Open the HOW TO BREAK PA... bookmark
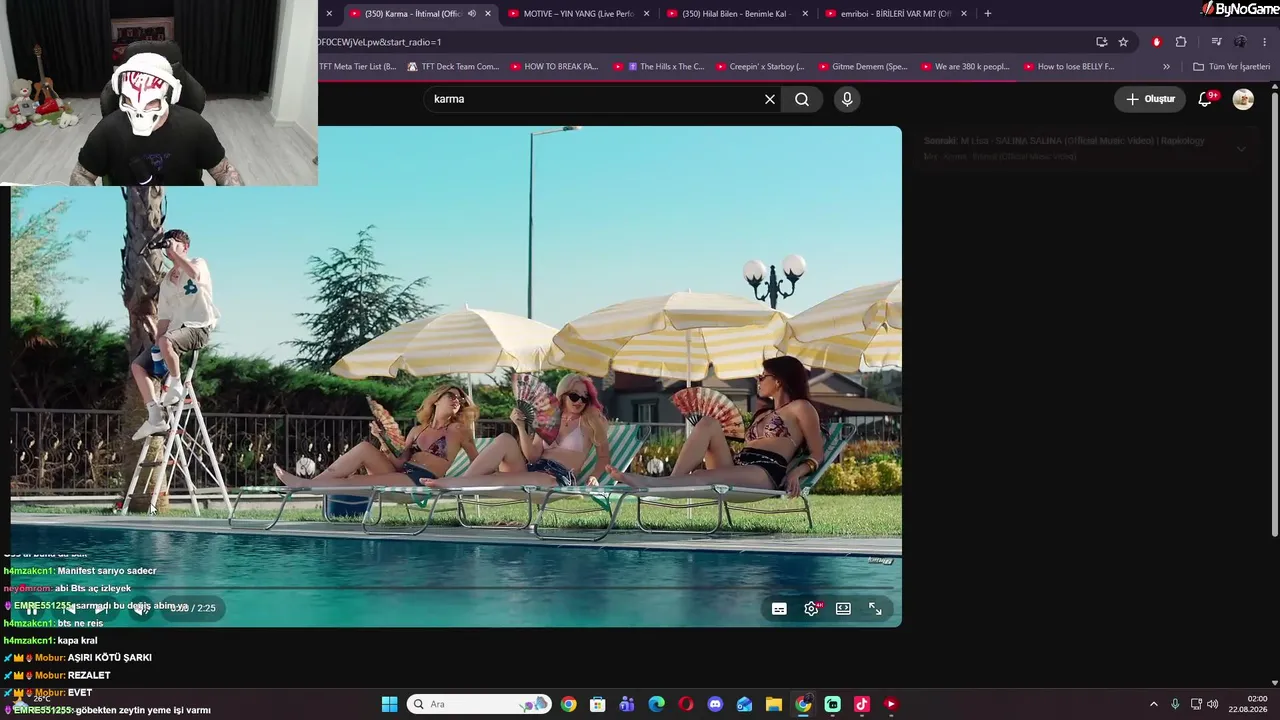 [554, 67]
